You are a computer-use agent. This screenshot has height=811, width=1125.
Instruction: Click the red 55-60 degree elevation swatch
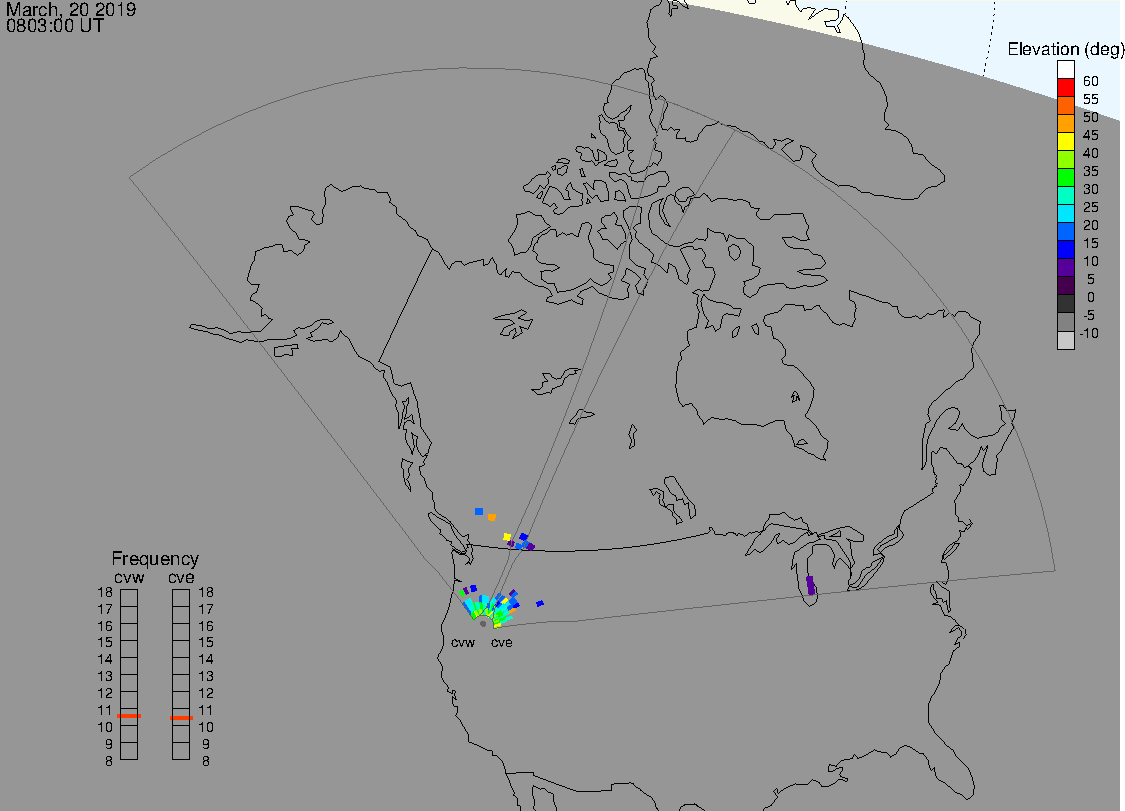[1065, 88]
